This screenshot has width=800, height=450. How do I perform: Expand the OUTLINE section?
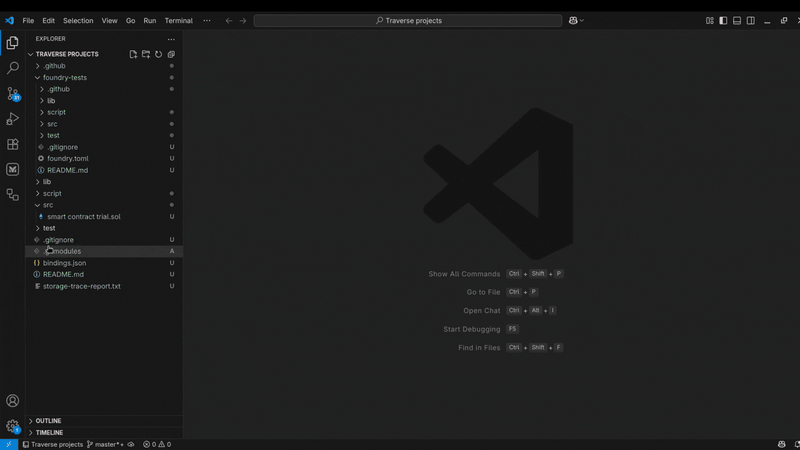point(104,421)
